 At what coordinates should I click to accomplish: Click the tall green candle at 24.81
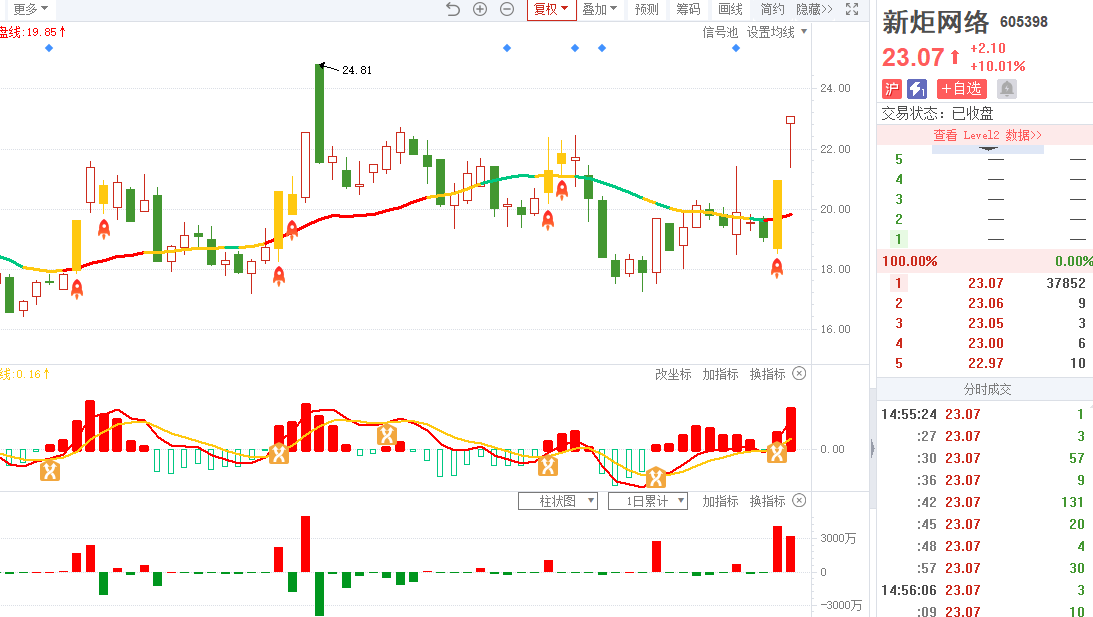[x=319, y=114]
